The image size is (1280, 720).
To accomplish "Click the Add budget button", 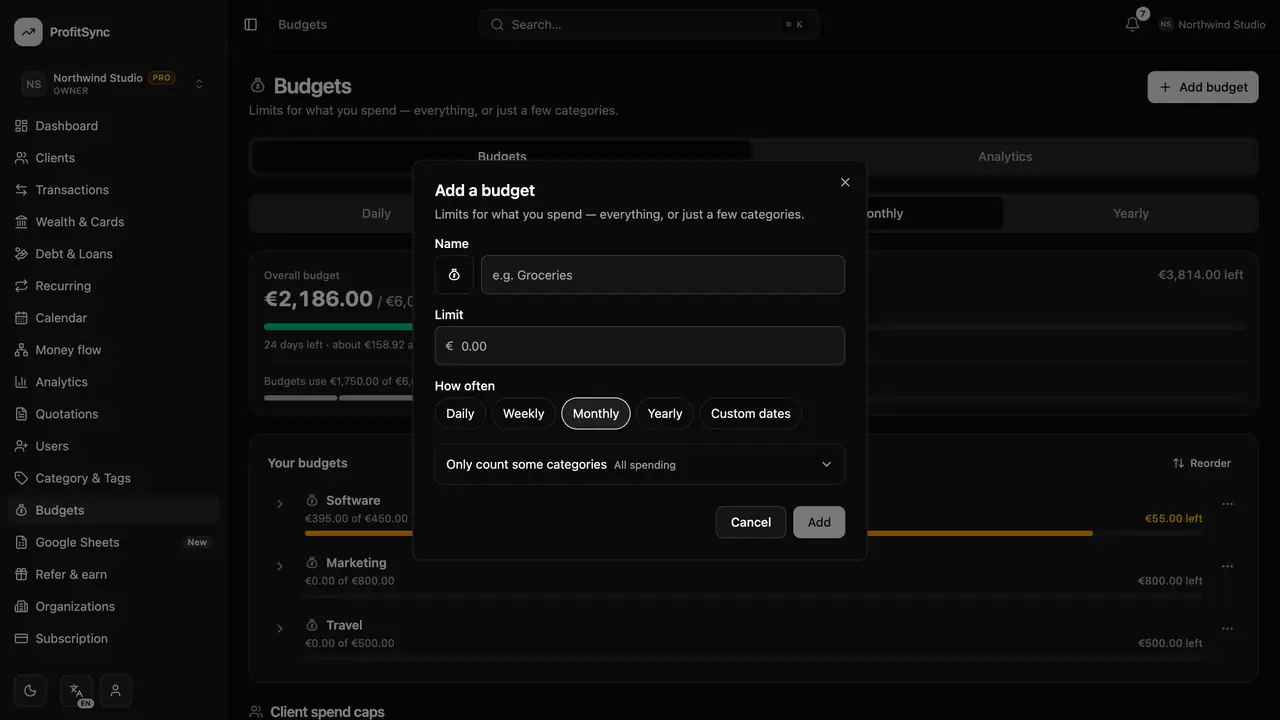I will pyautogui.click(x=1203, y=87).
